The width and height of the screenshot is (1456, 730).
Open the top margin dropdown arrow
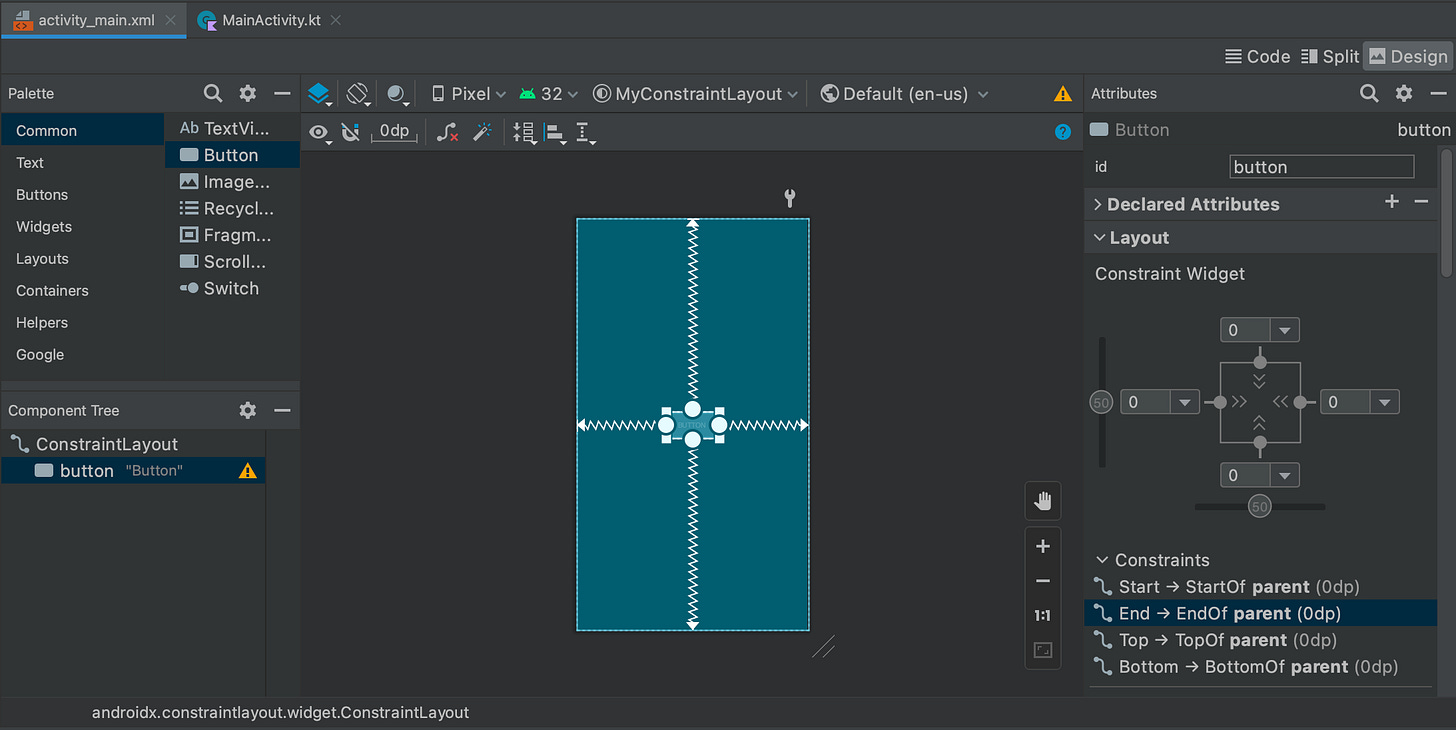(x=1285, y=330)
